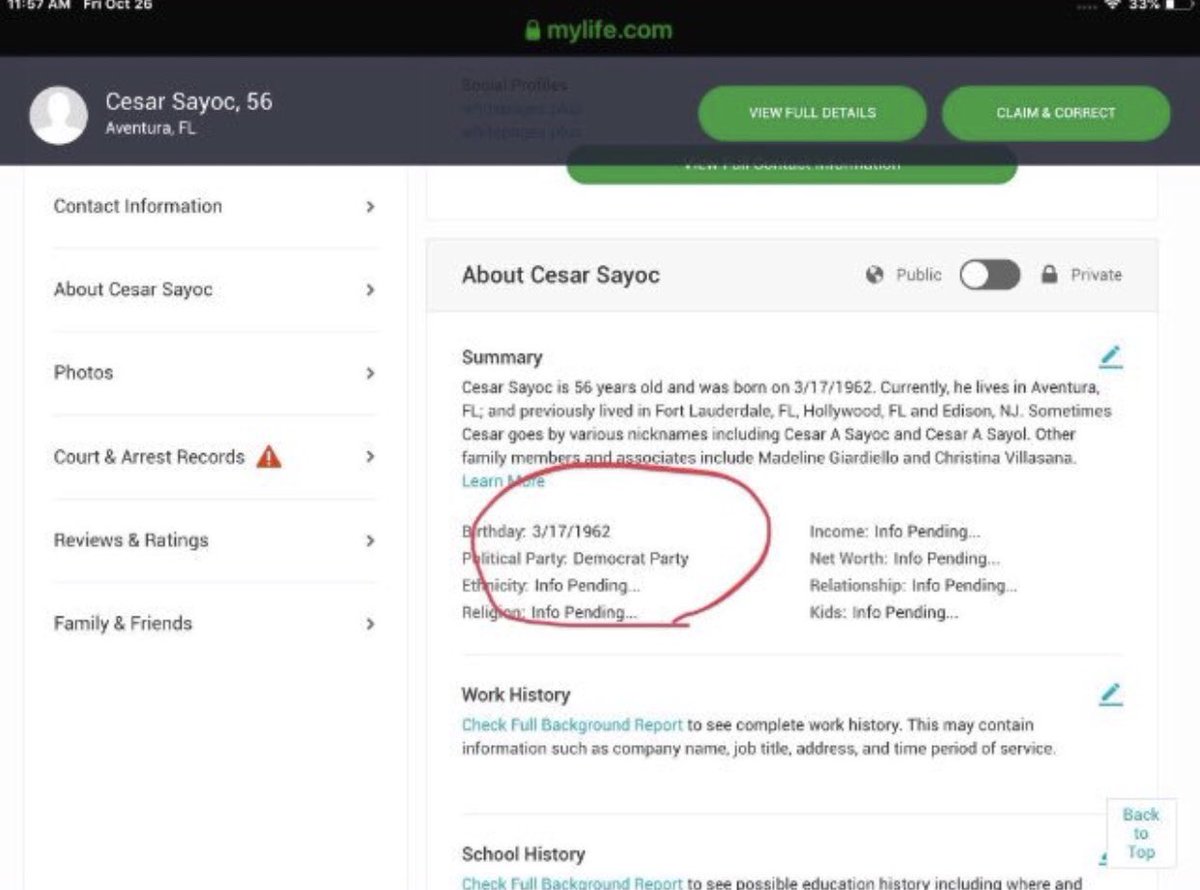Click the profile avatar placeholder icon
The height and width of the screenshot is (890, 1200).
(x=58, y=115)
